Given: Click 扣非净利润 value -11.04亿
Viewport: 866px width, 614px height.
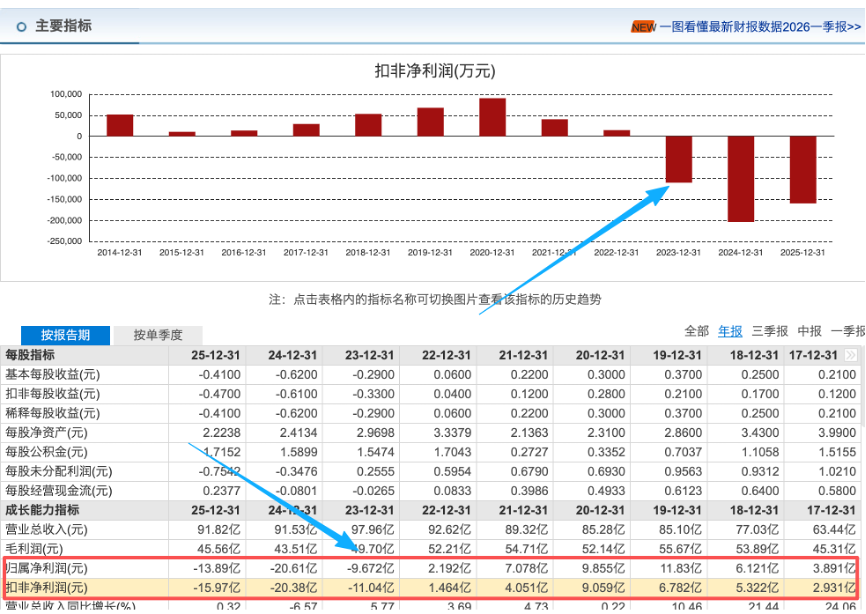Looking at the screenshot, I should (x=371, y=587).
